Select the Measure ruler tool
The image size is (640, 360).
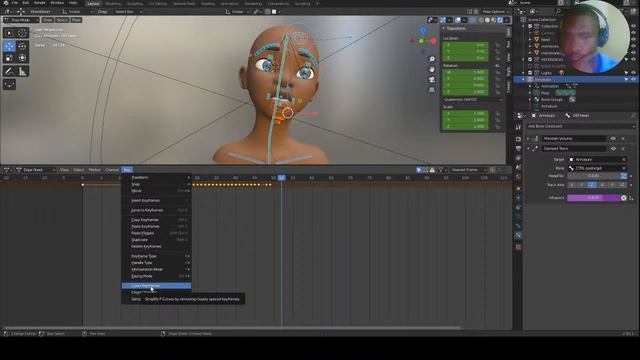click(22, 71)
